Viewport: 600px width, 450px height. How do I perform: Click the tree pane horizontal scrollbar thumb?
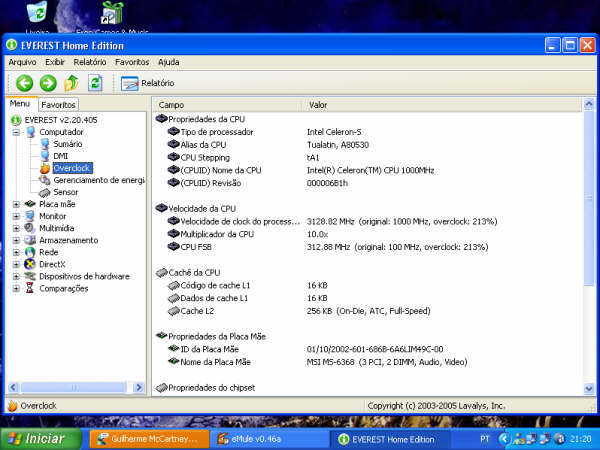click(x=73, y=388)
